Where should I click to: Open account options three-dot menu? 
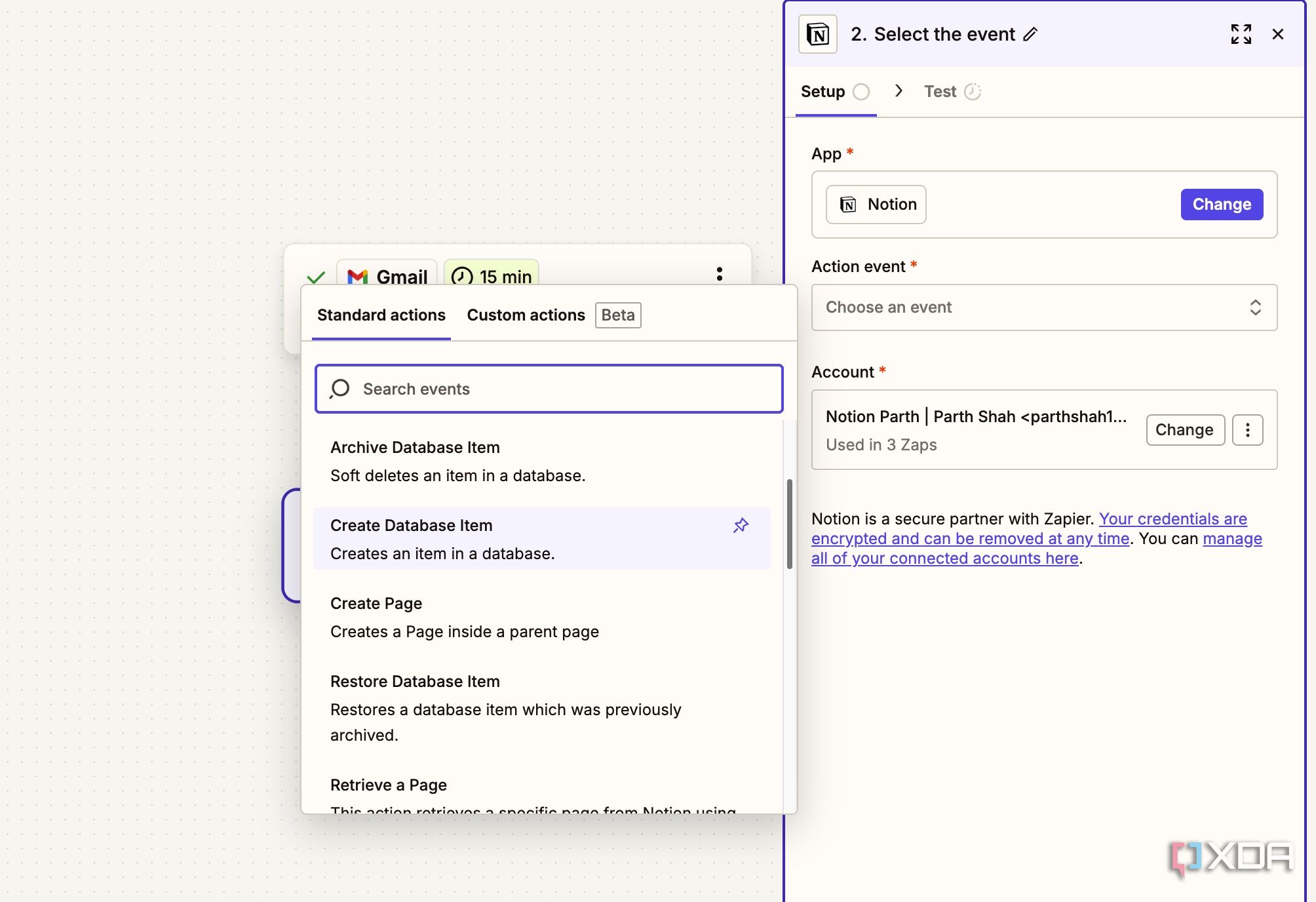1247,430
